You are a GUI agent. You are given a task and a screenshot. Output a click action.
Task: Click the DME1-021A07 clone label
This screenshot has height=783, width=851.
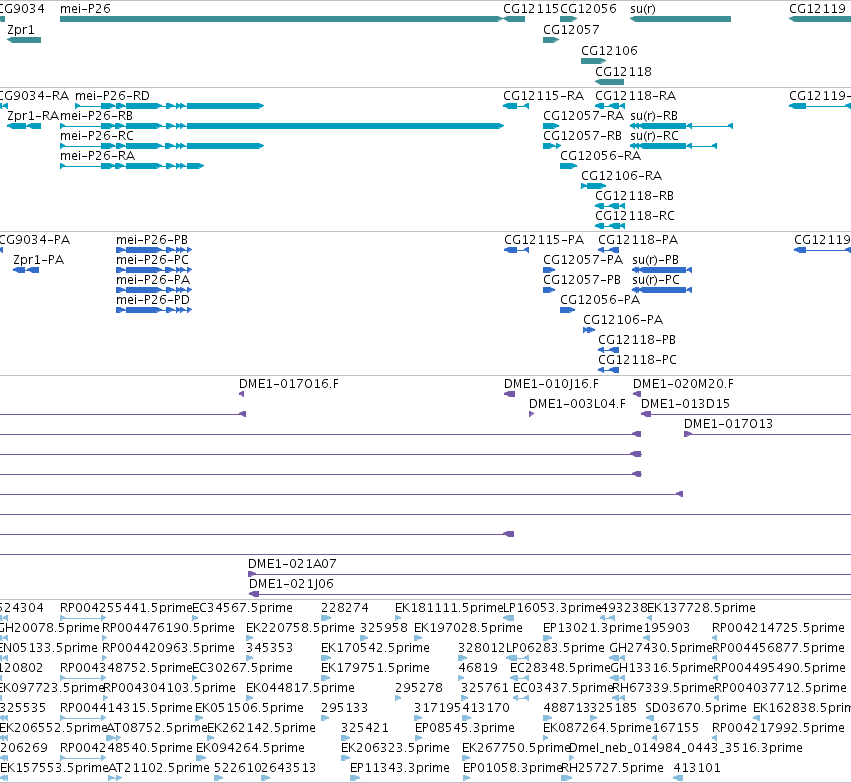coord(292,564)
